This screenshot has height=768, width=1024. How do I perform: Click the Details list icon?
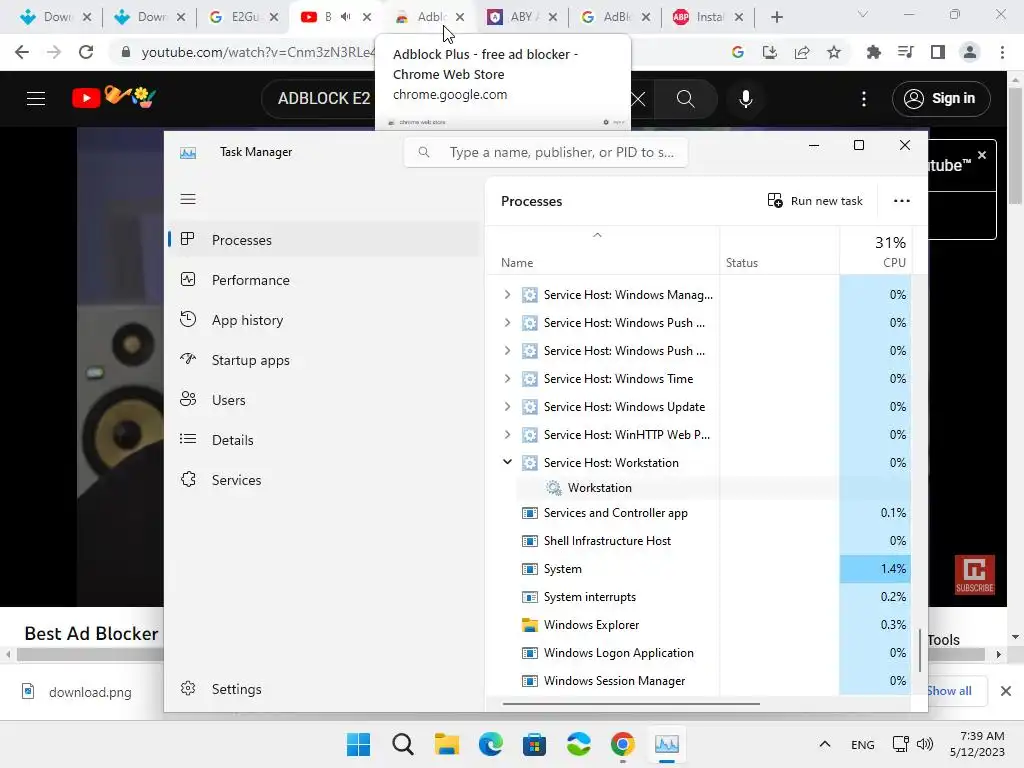(x=188, y=440)
